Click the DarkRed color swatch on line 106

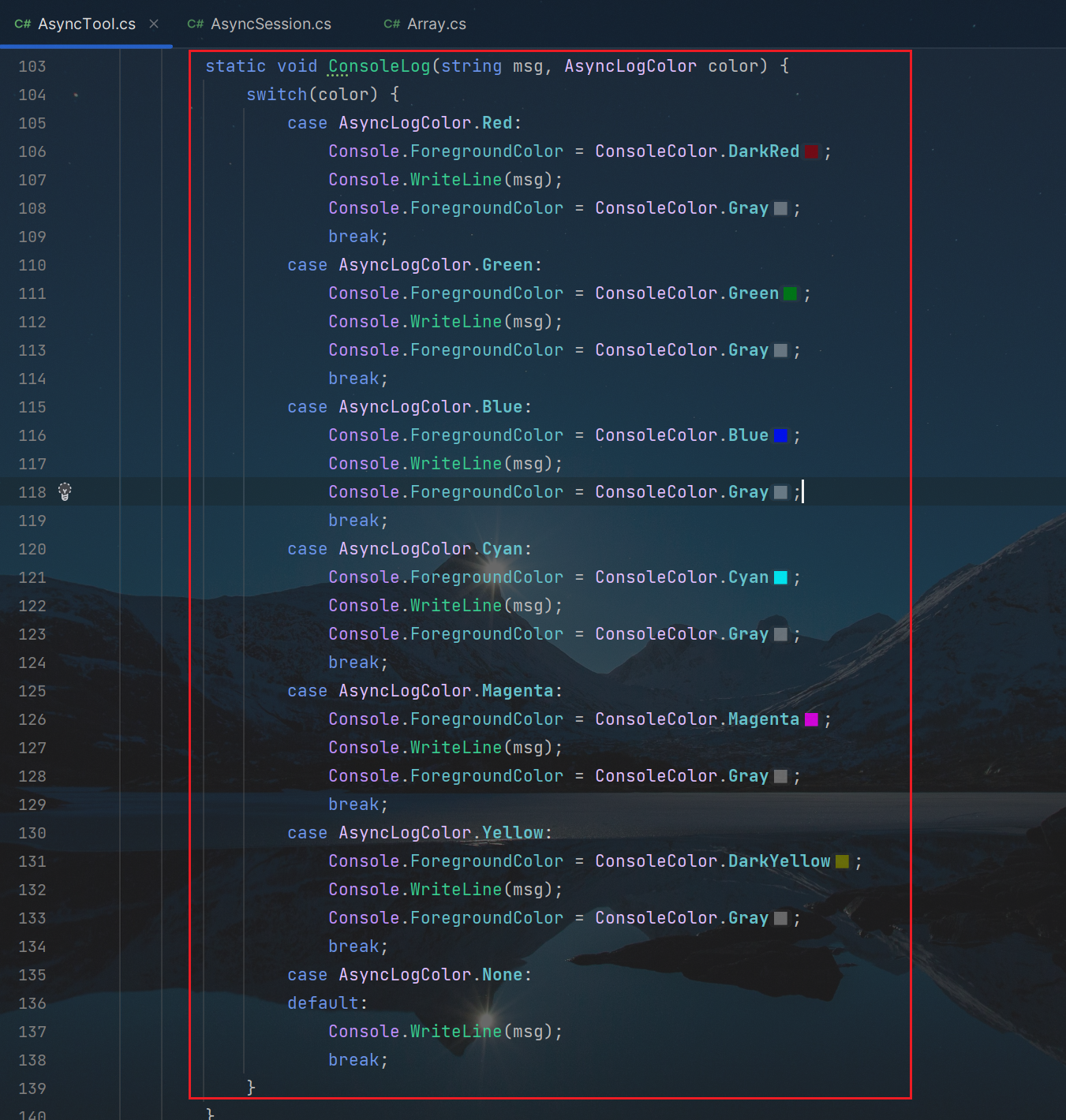tap(811, 151)
